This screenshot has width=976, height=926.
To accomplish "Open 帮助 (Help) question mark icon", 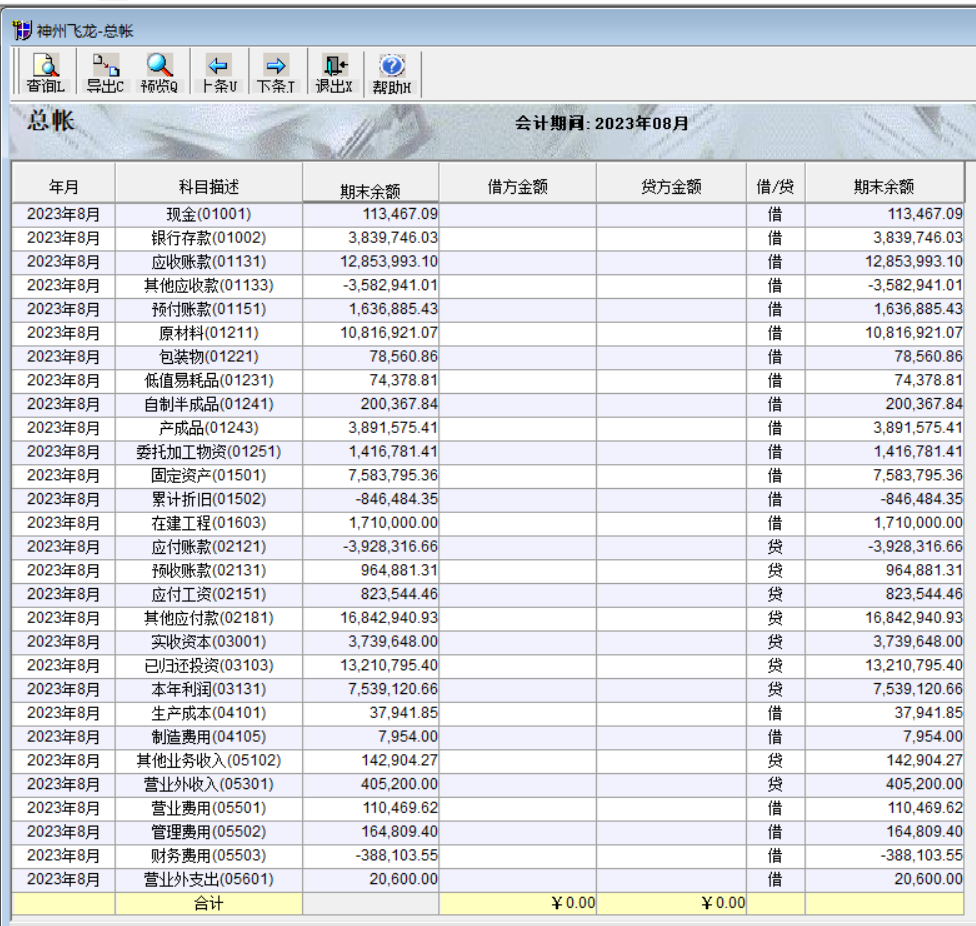I will (392, 73).
